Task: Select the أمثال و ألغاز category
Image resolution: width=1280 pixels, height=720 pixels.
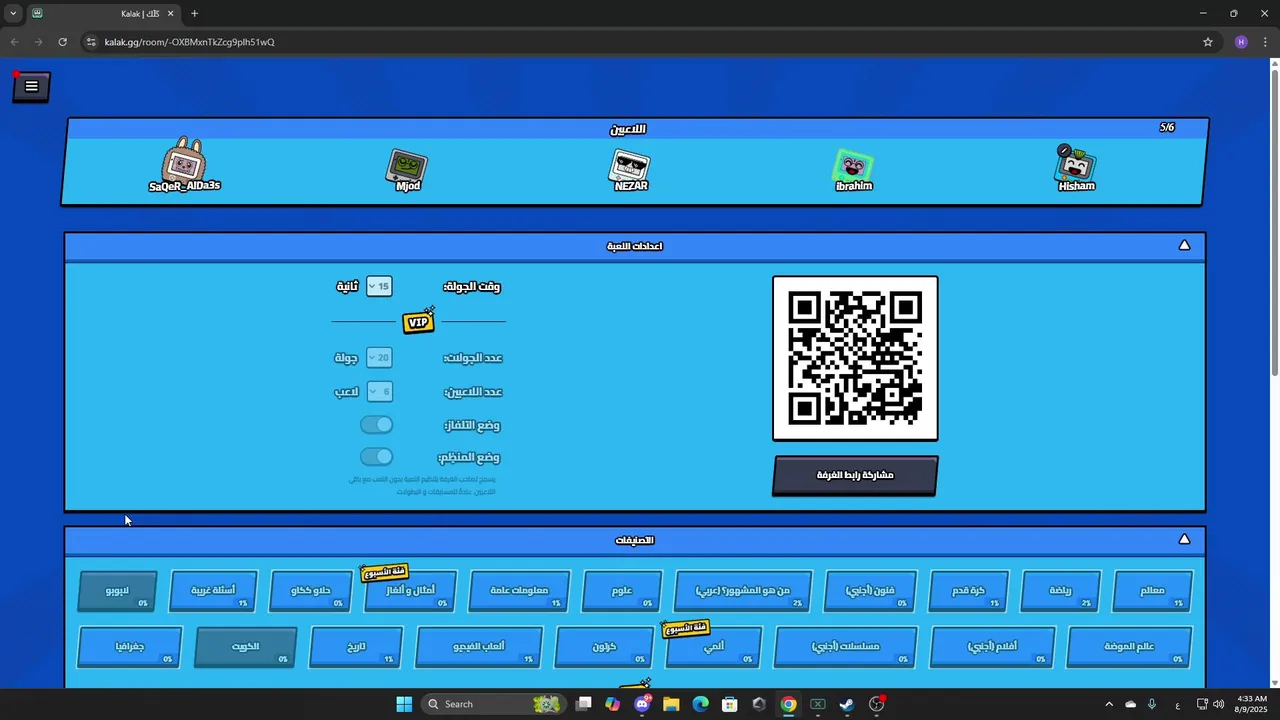Action: [411, 591]
